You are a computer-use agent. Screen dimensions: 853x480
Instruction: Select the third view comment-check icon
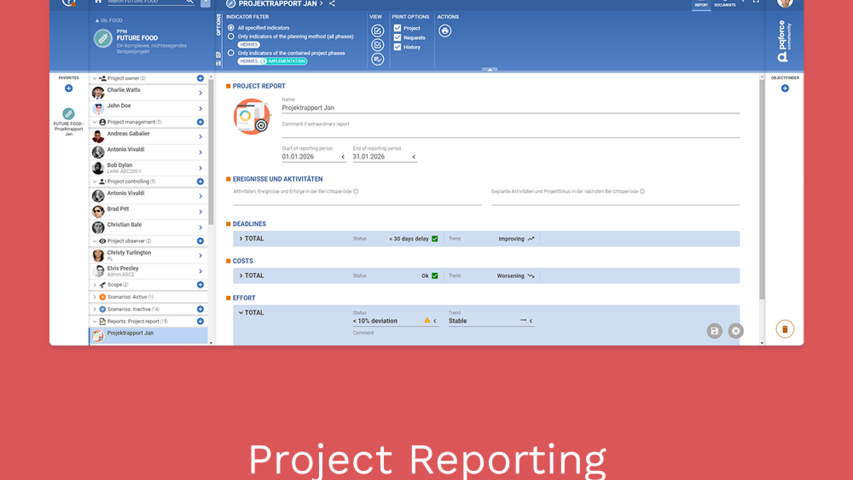(378, 59)
